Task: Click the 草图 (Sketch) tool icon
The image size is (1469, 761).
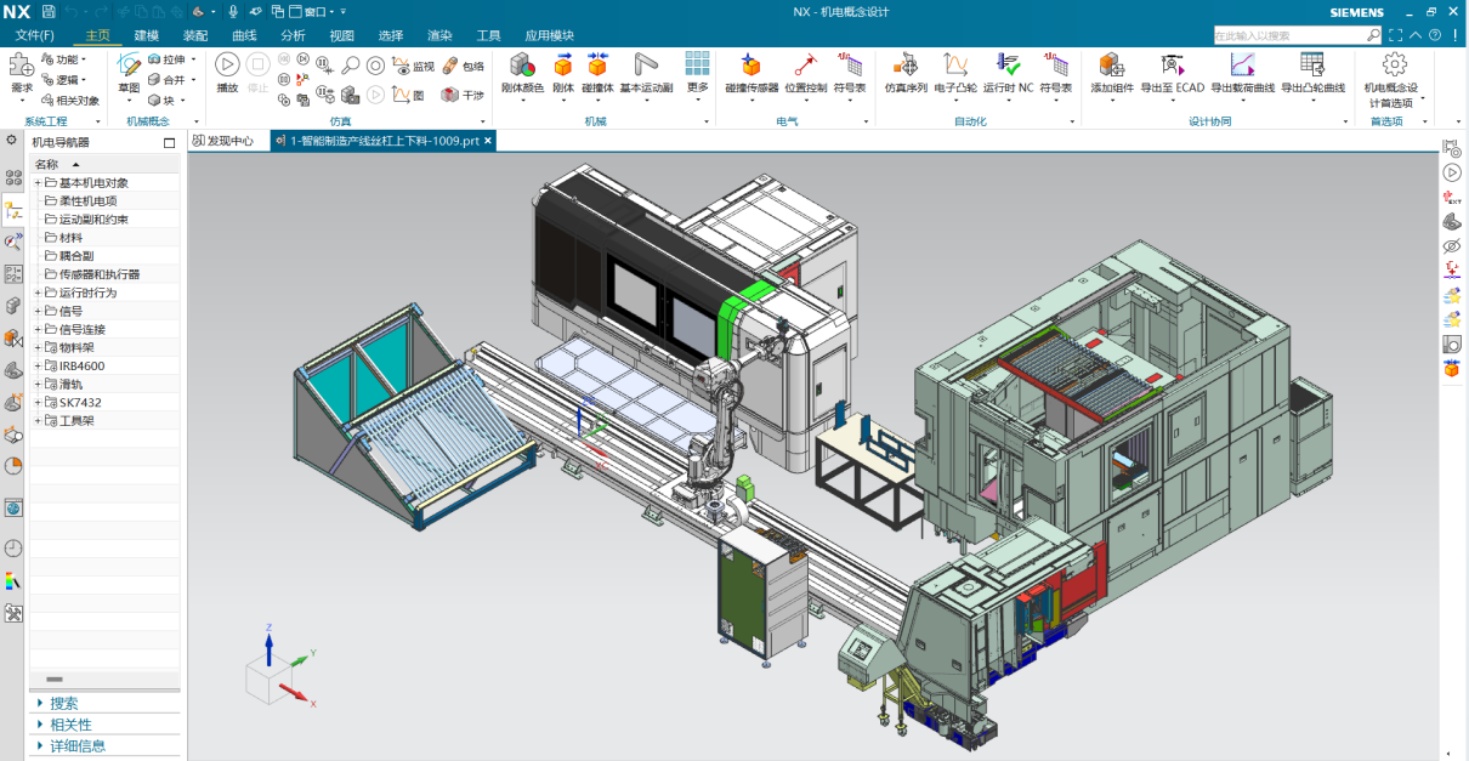Action: 129,66
